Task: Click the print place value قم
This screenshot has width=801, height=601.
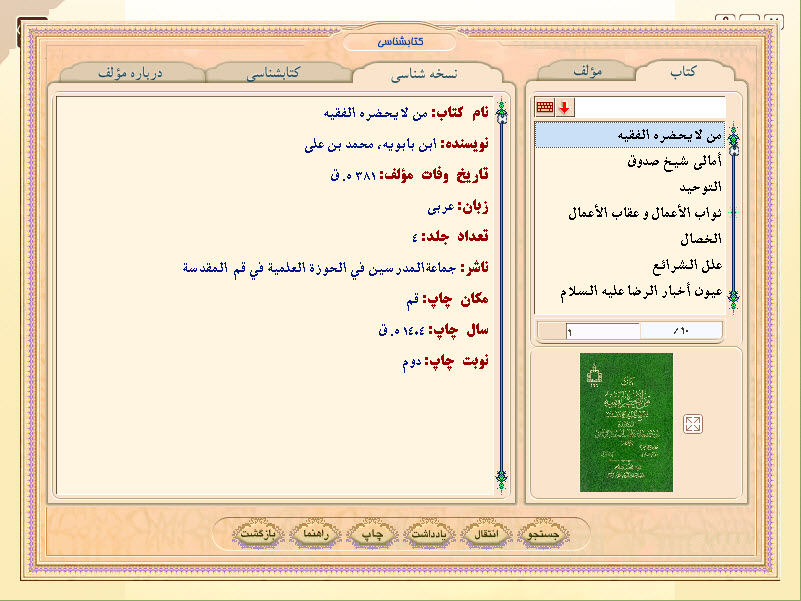Action: [x=413, y=300]
